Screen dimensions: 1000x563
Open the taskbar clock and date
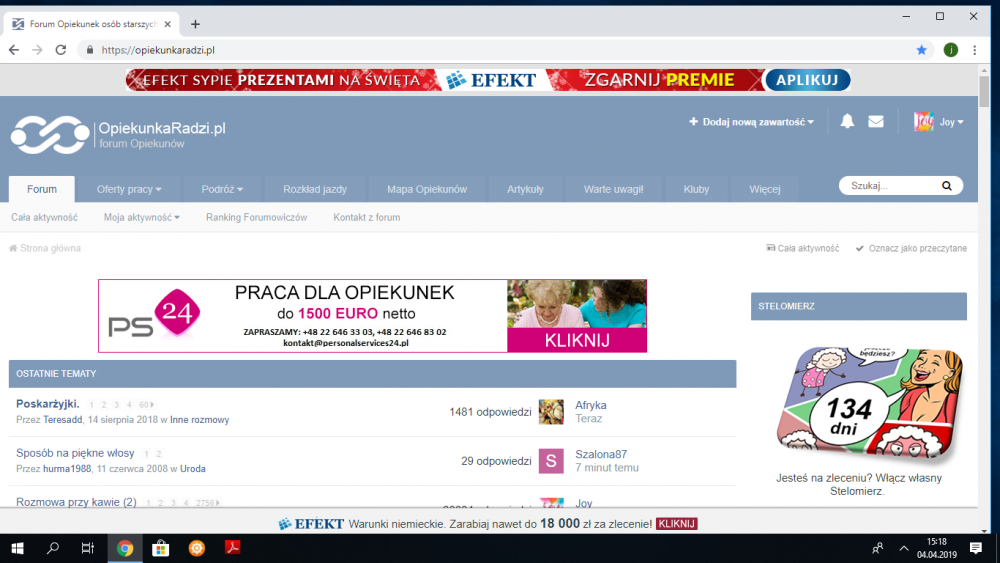tap(937, 548)
